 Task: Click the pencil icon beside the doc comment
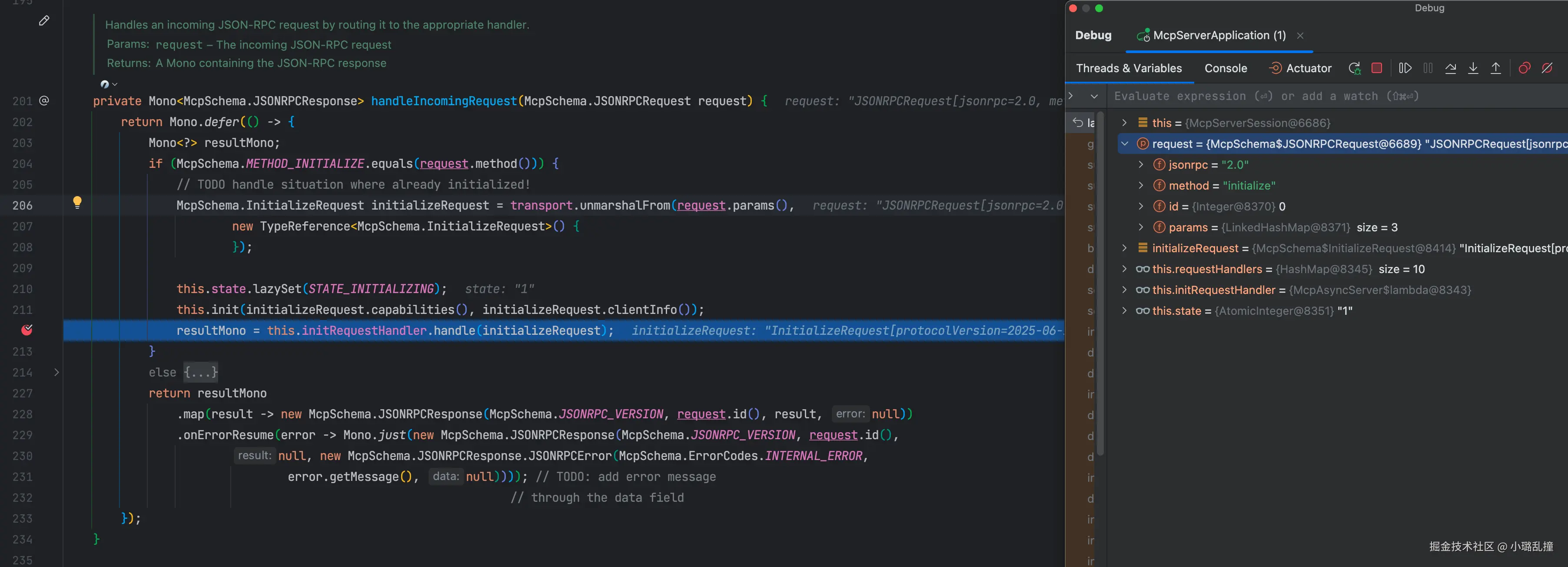point(44,21)
